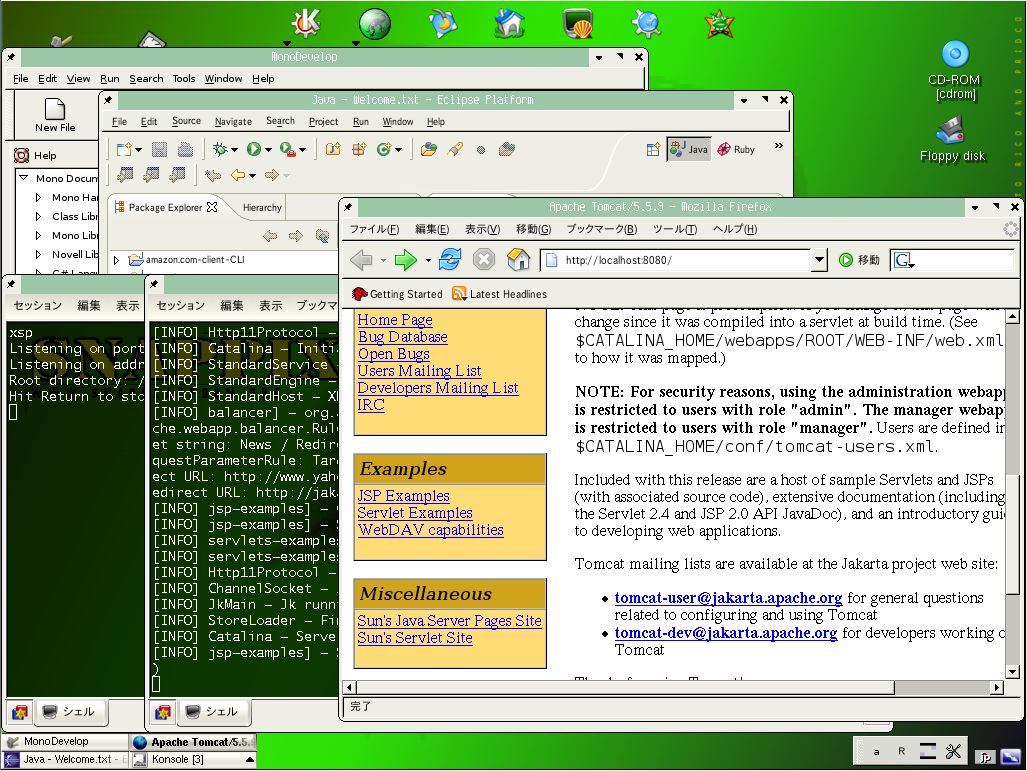Open Eclipse Project menu
The width and height of the screenshot is (1027, 771).
coord(324,122)
